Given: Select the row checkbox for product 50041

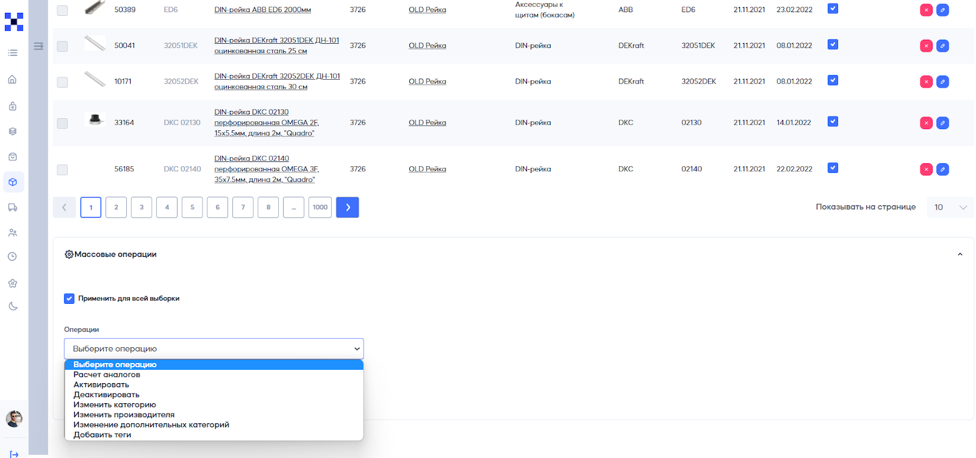Looking at the screenshot, I should click(62, 46).
